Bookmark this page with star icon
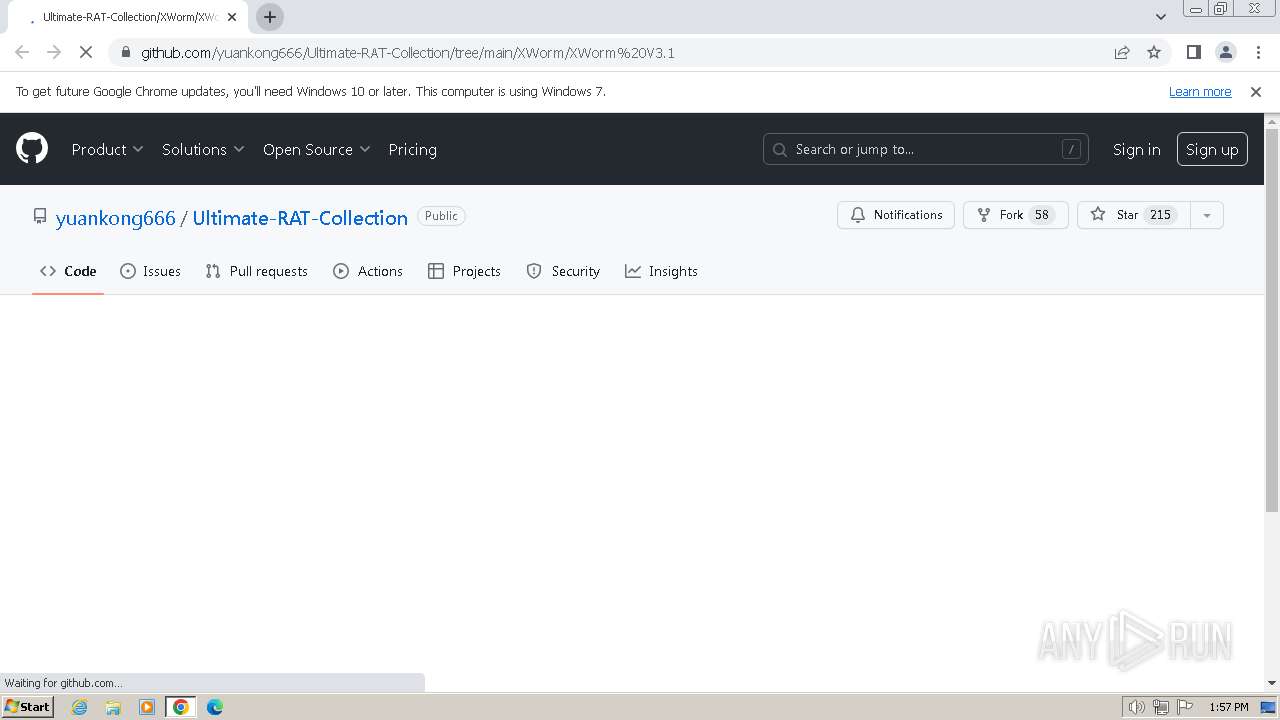Viewport: 1280px width, 720px height. [x=1154, y=53]
